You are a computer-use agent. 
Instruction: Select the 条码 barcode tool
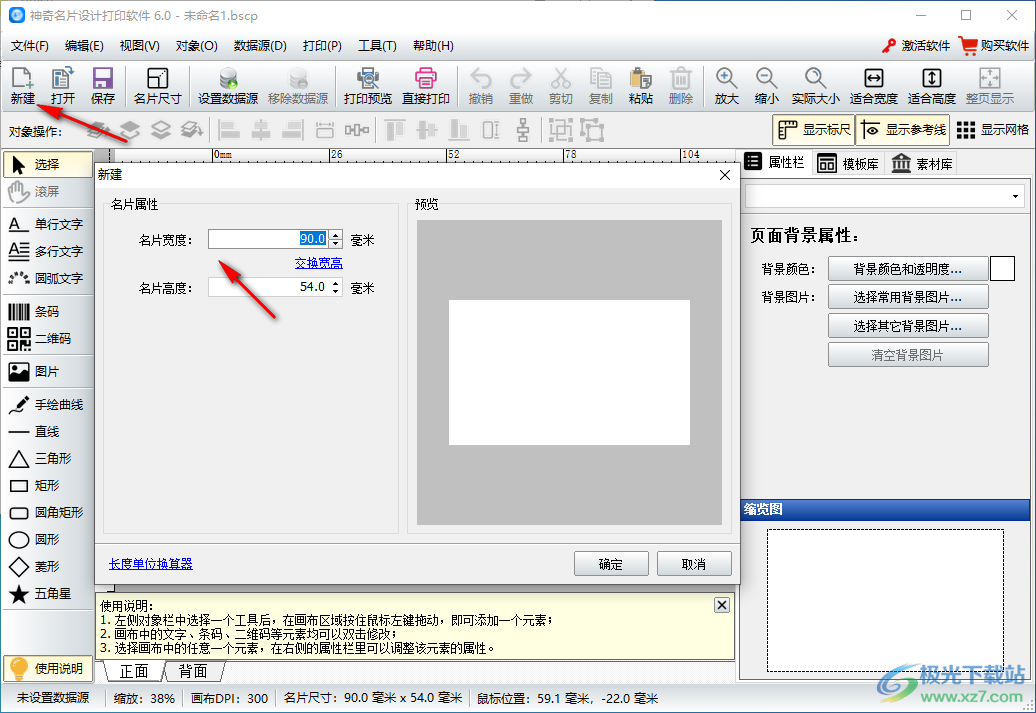[x=47, y=311]
